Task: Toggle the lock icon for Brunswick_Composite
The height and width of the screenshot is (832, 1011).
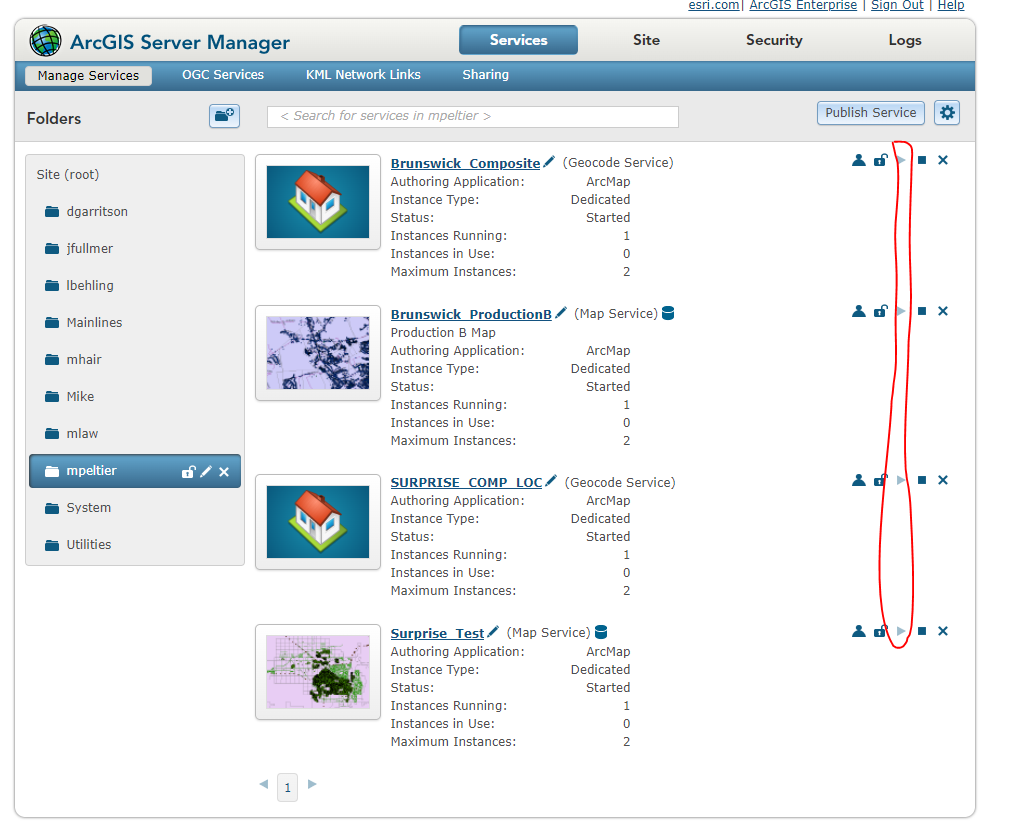Action: 881,160
